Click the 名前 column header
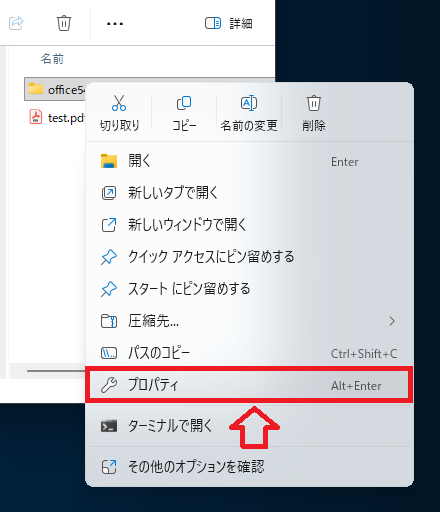Viewport: 440px width, 512px height. [52, 59]
